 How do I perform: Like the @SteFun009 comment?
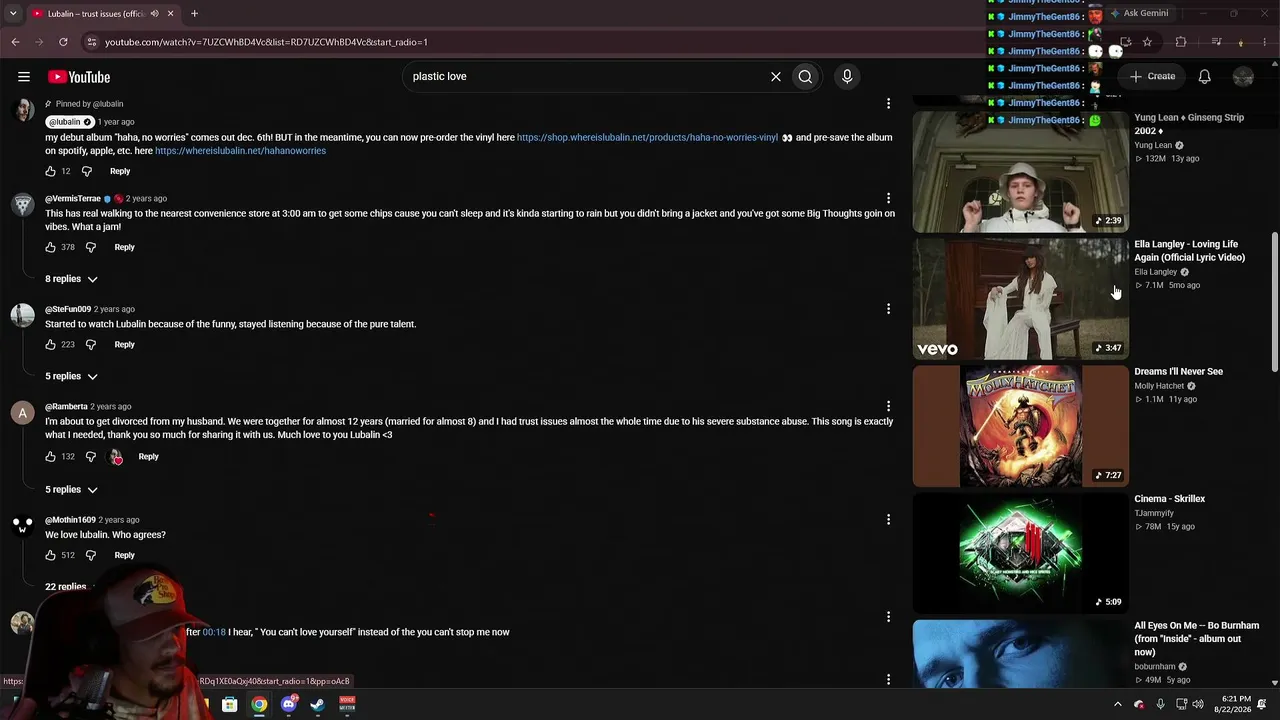51,344
